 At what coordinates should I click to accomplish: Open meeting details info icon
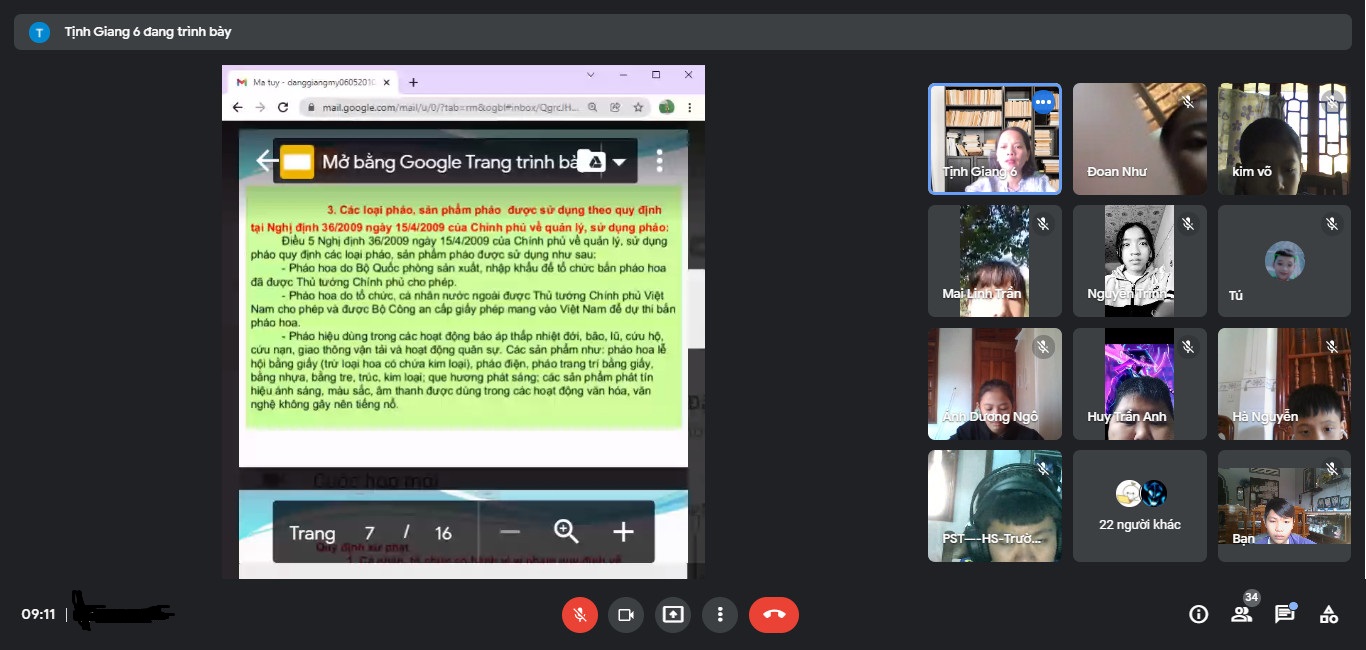point(1198,615)
